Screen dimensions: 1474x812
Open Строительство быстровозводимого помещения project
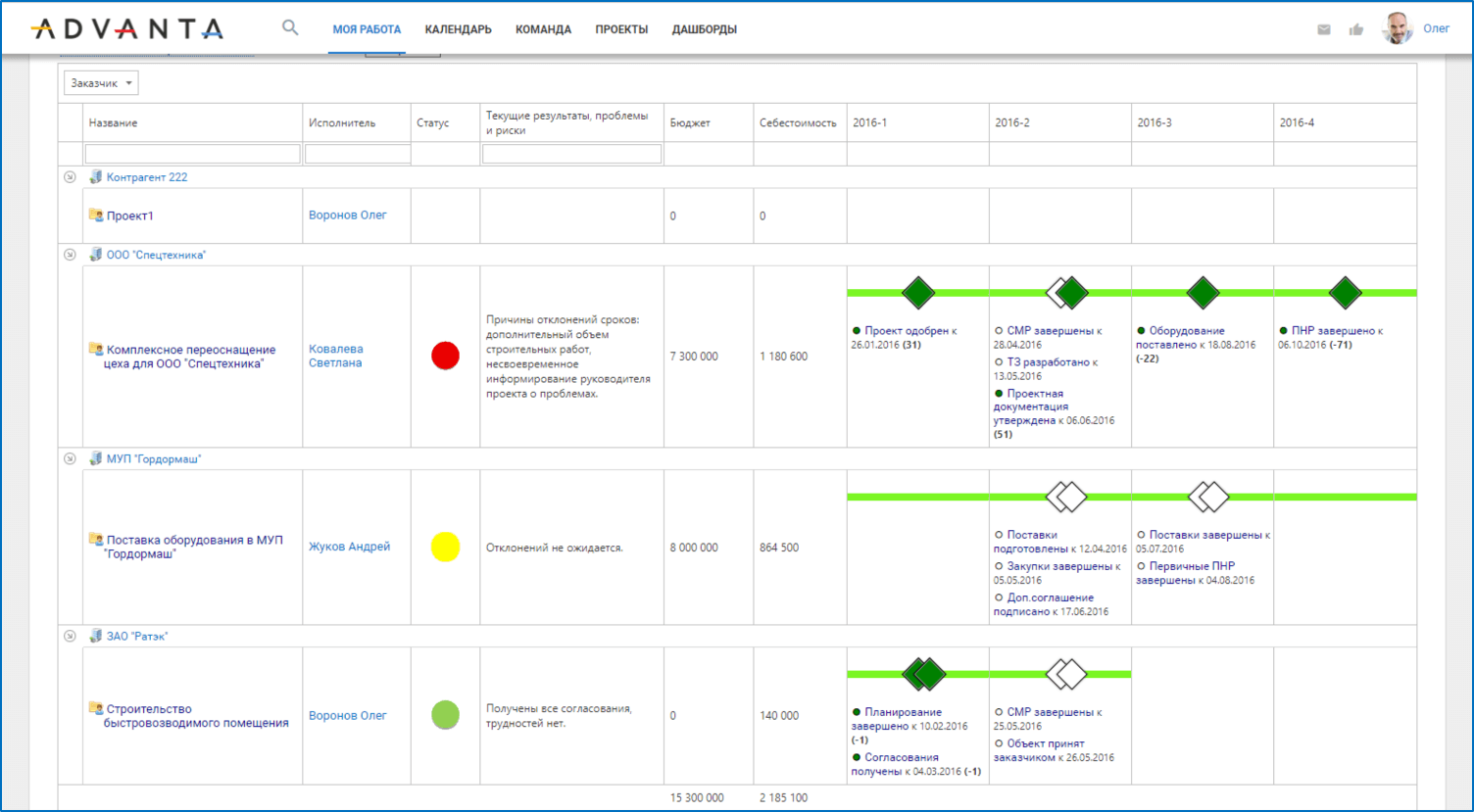196,716
